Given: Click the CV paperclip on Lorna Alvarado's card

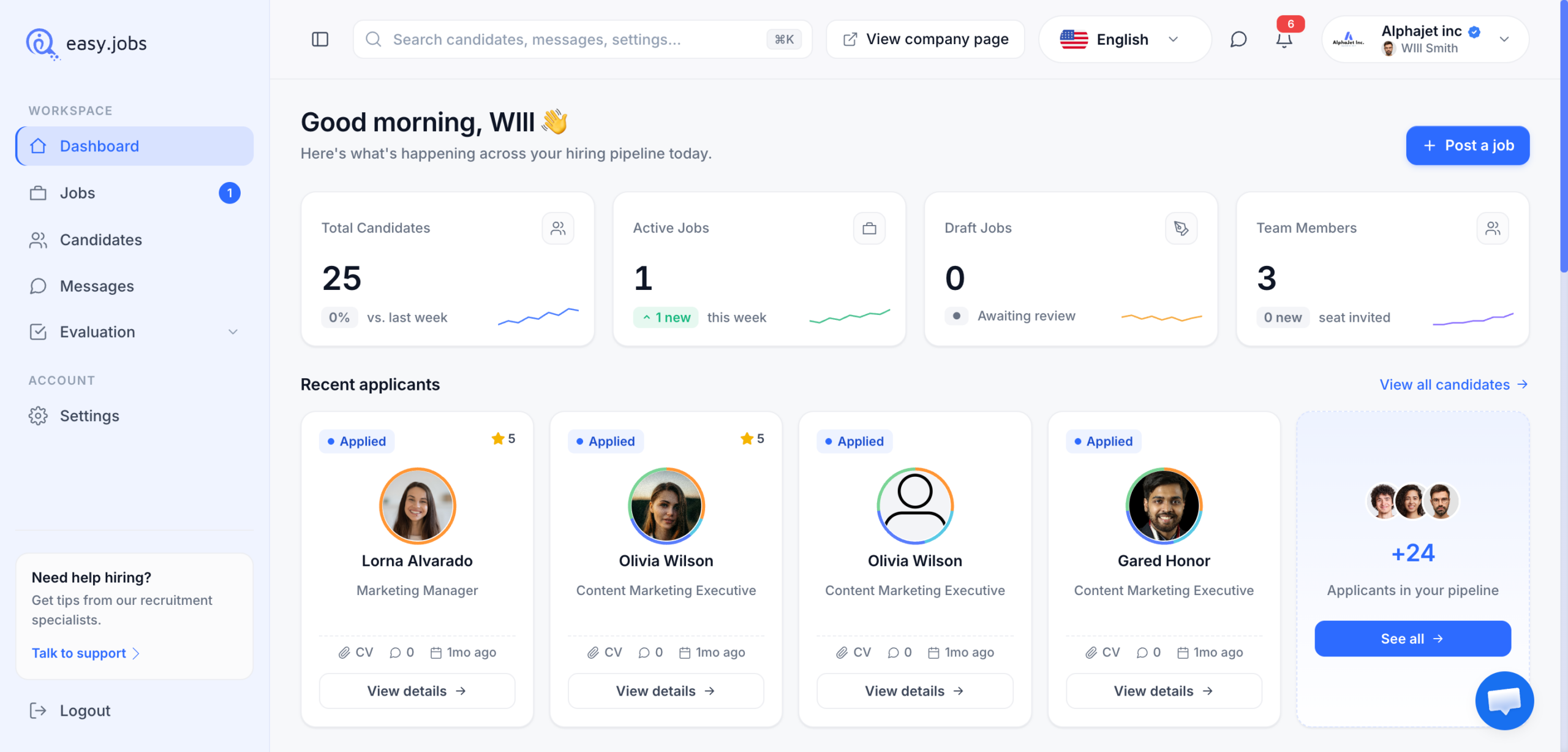Looking at the screenshot, I should [356, 653].
